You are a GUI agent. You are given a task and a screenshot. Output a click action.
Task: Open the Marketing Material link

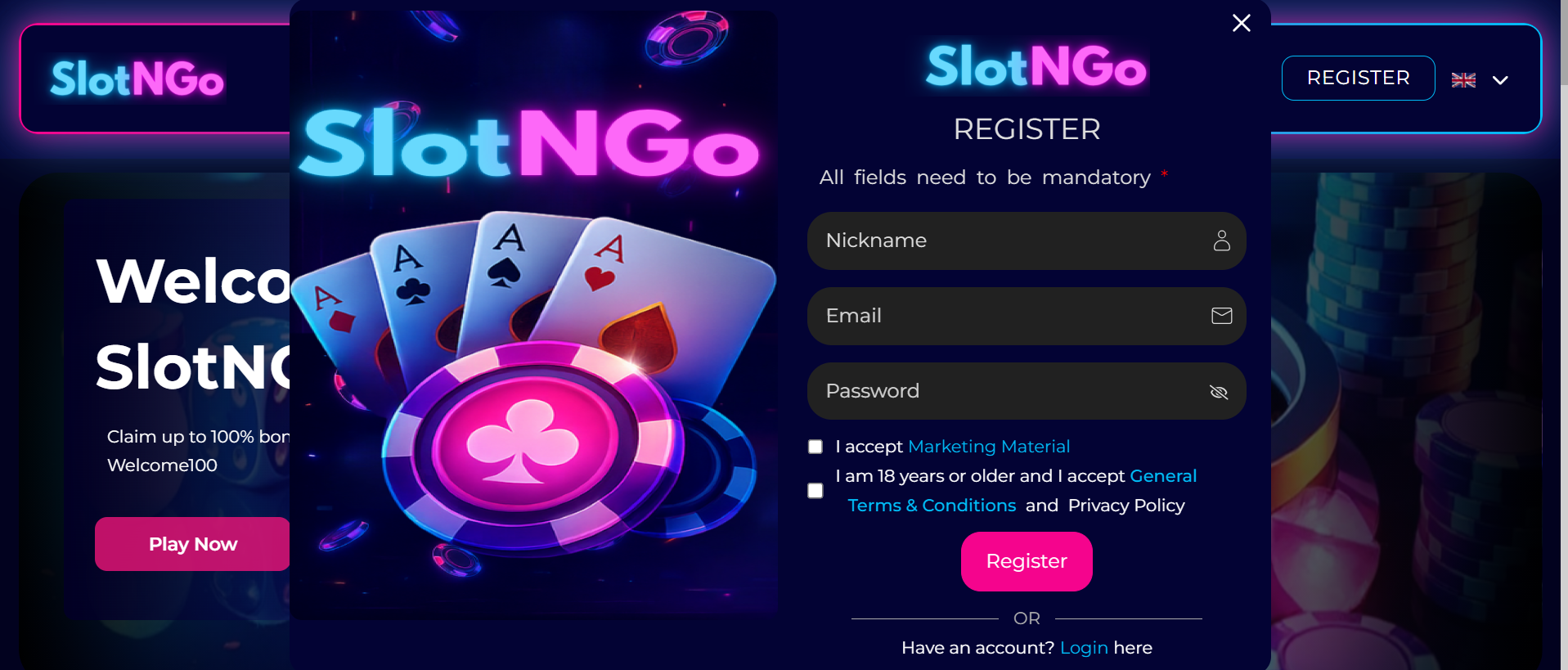989,447
